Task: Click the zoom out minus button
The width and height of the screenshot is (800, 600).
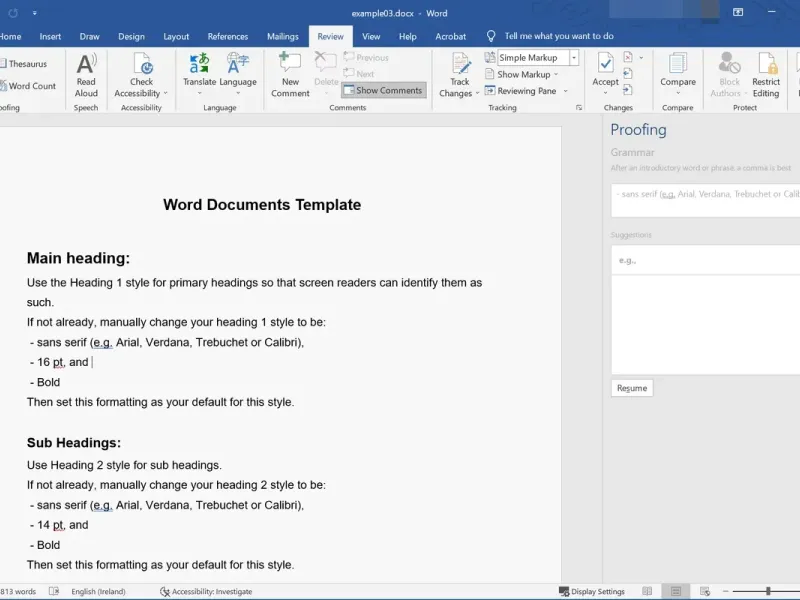Action: coord(725,591)
